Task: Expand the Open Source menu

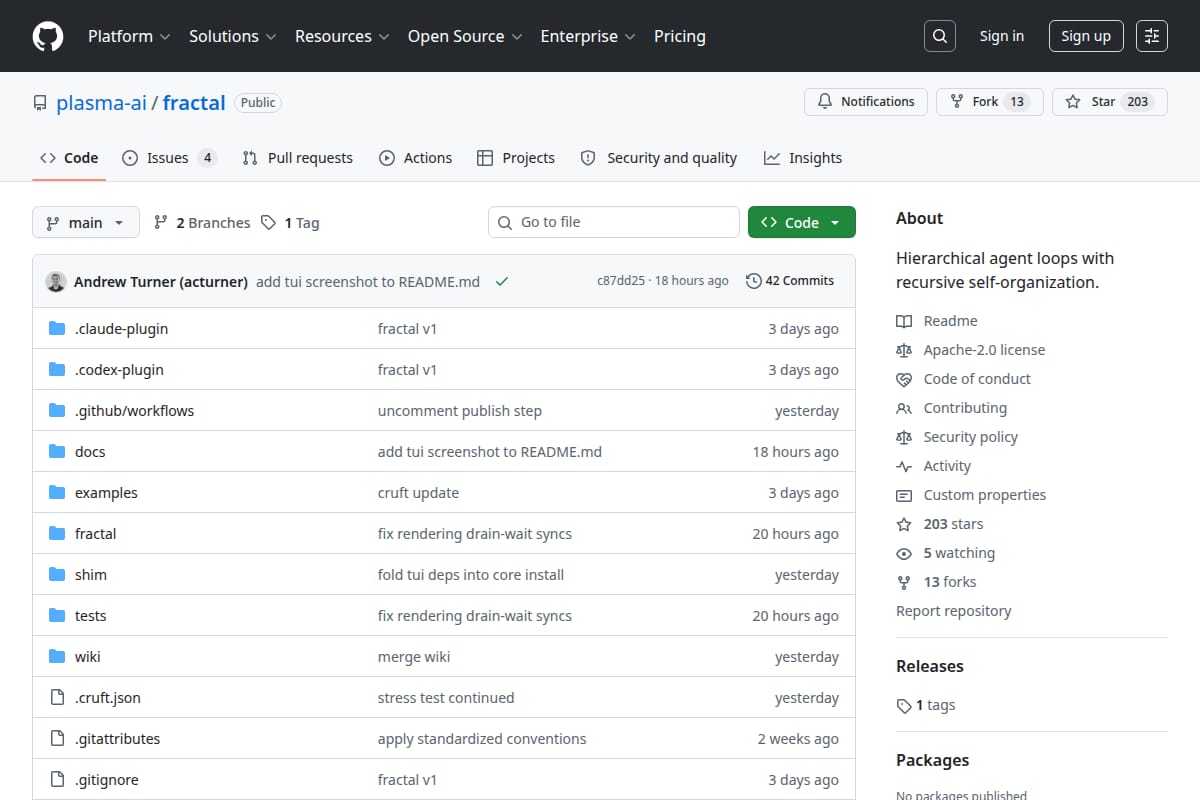Action: tap(465, 36)
